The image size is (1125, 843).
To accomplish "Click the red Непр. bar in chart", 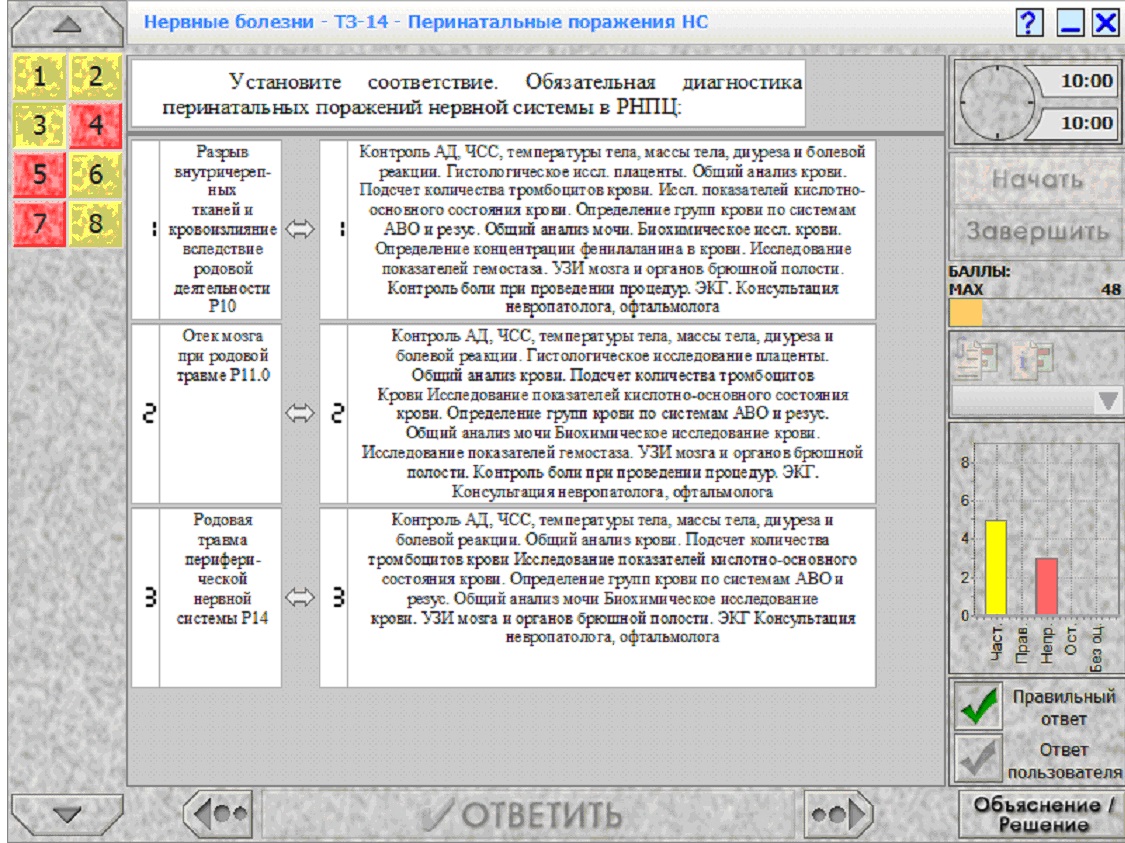I will point(1047,586).
